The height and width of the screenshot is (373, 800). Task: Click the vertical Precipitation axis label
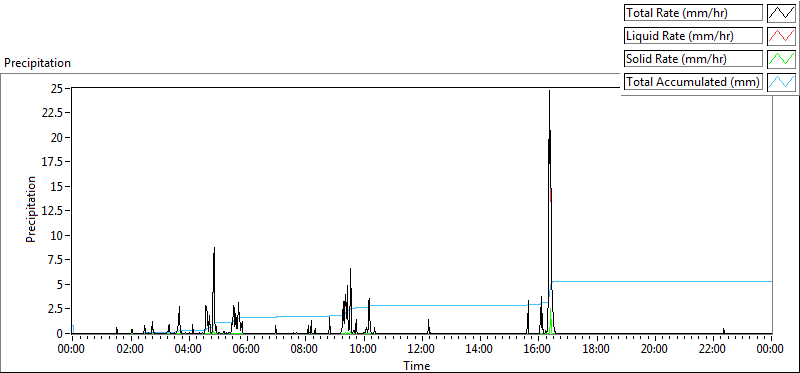point(31,210)
